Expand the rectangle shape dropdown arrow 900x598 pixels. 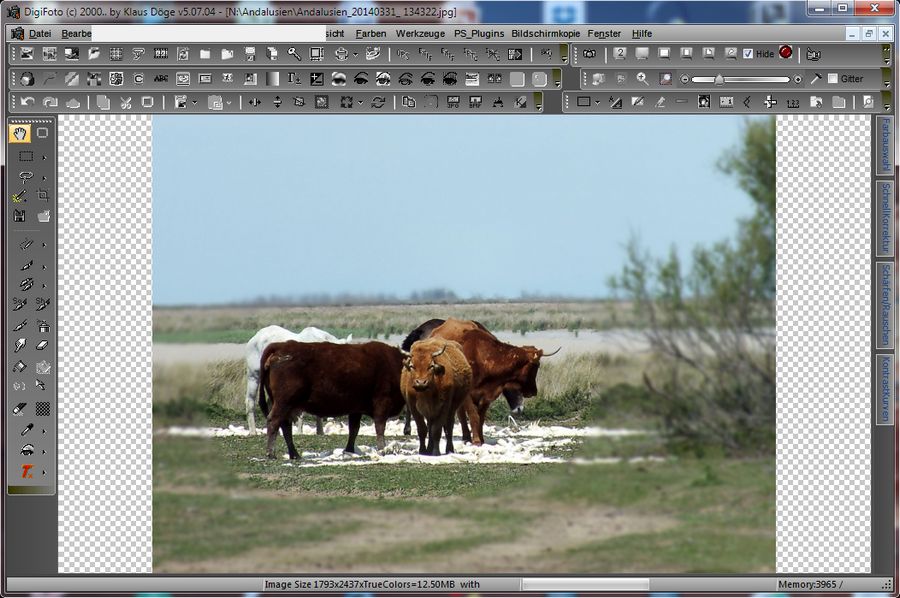tap(597, 102)
